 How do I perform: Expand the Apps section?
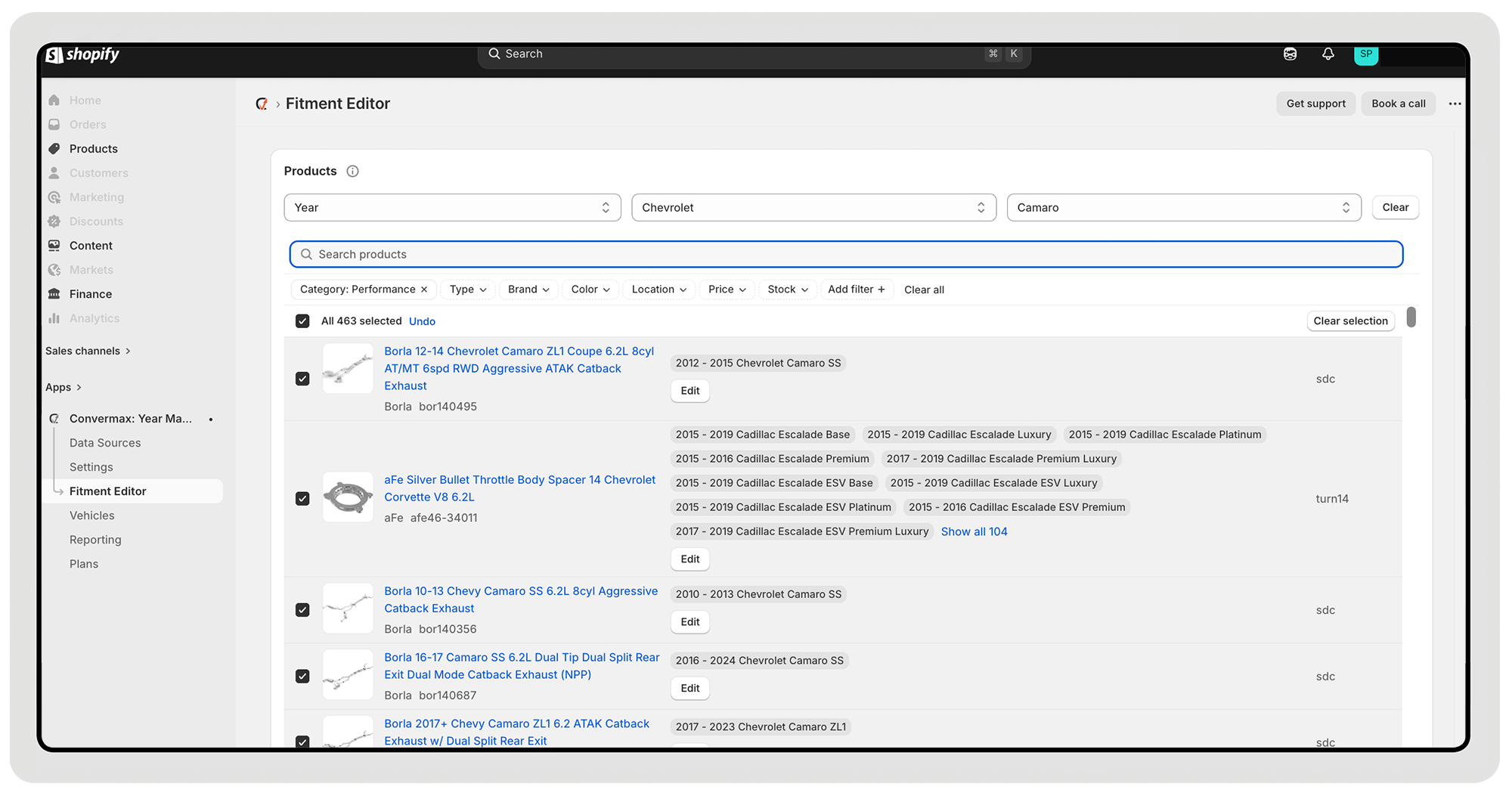[x=64, y=387]
